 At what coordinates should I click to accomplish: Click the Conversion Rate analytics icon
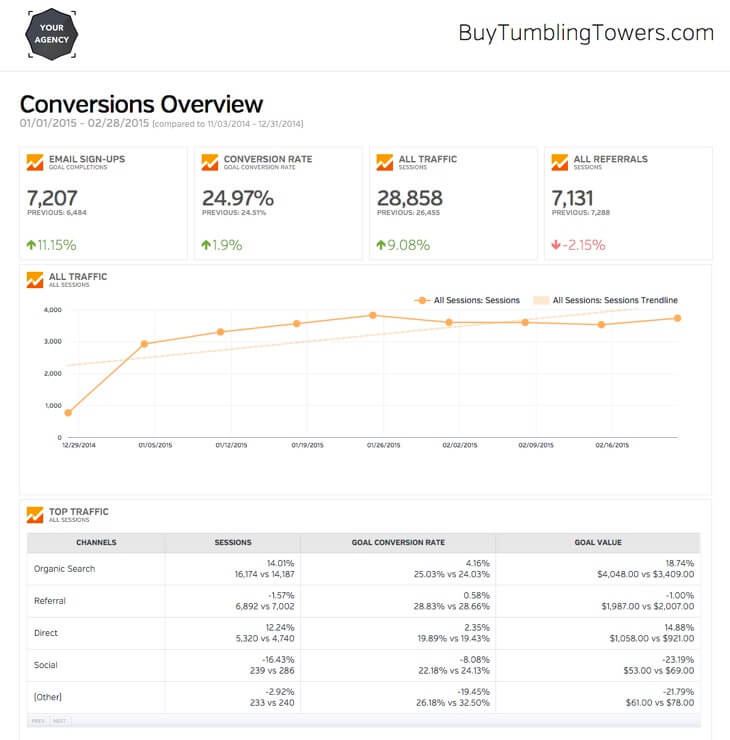(210, 162)
